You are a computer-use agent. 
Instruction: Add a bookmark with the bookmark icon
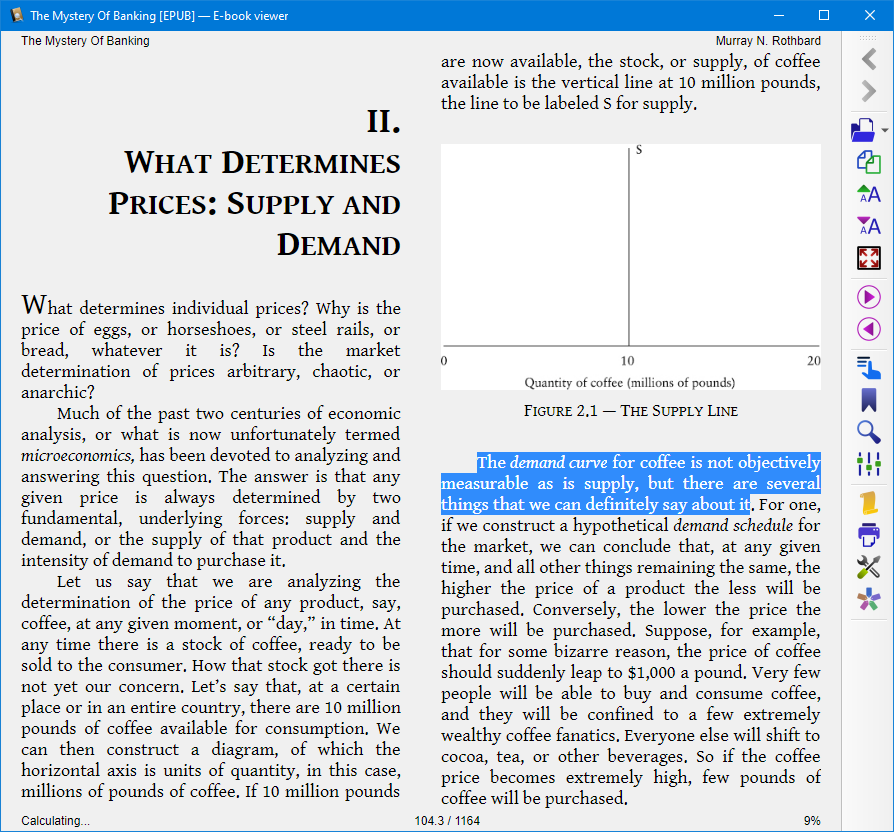click(x=868, y=400)
